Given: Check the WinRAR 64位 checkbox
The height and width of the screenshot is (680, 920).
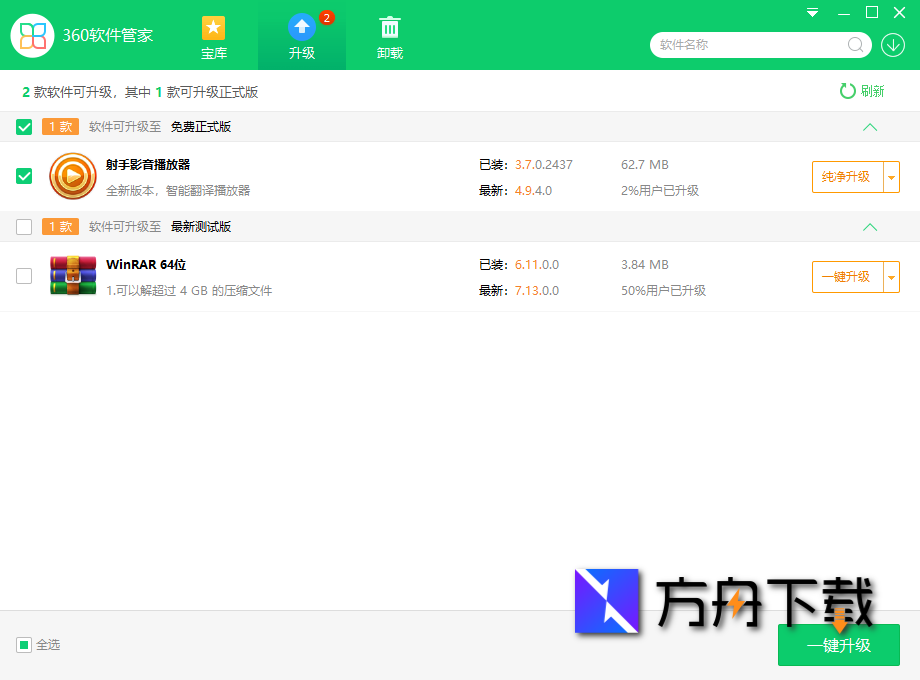Looking at the screenshot, I should pyautogui.click(x=23, y=276).
